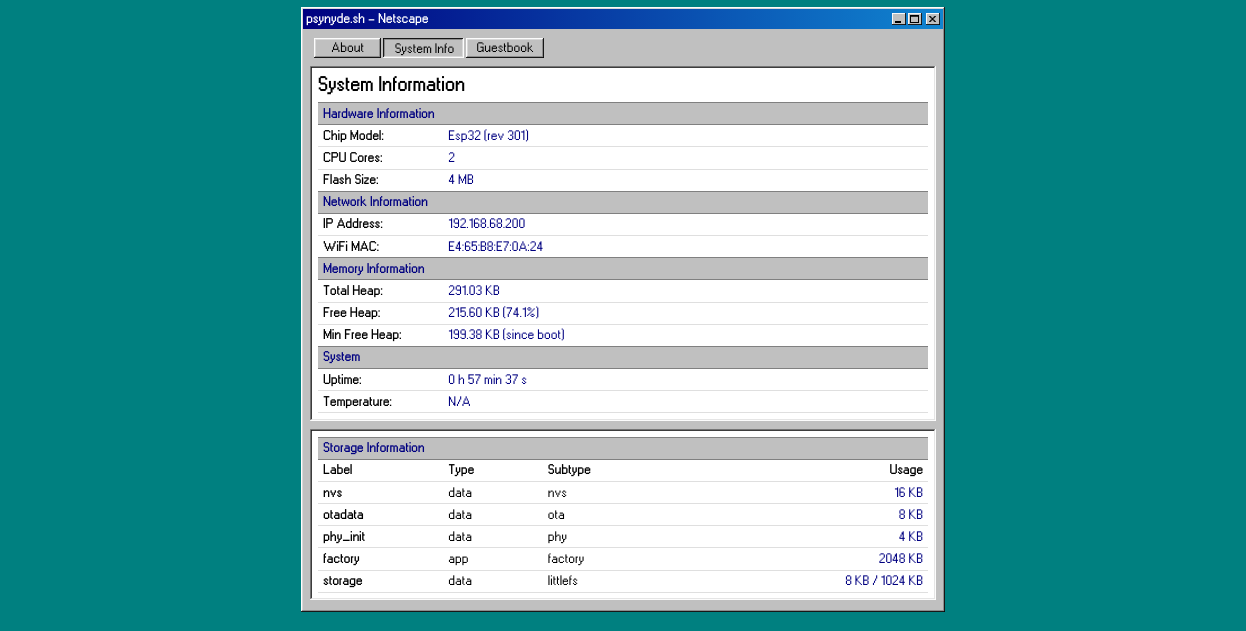Click the Storage Information table header
1246x631 pixels.
click(373, 448)
